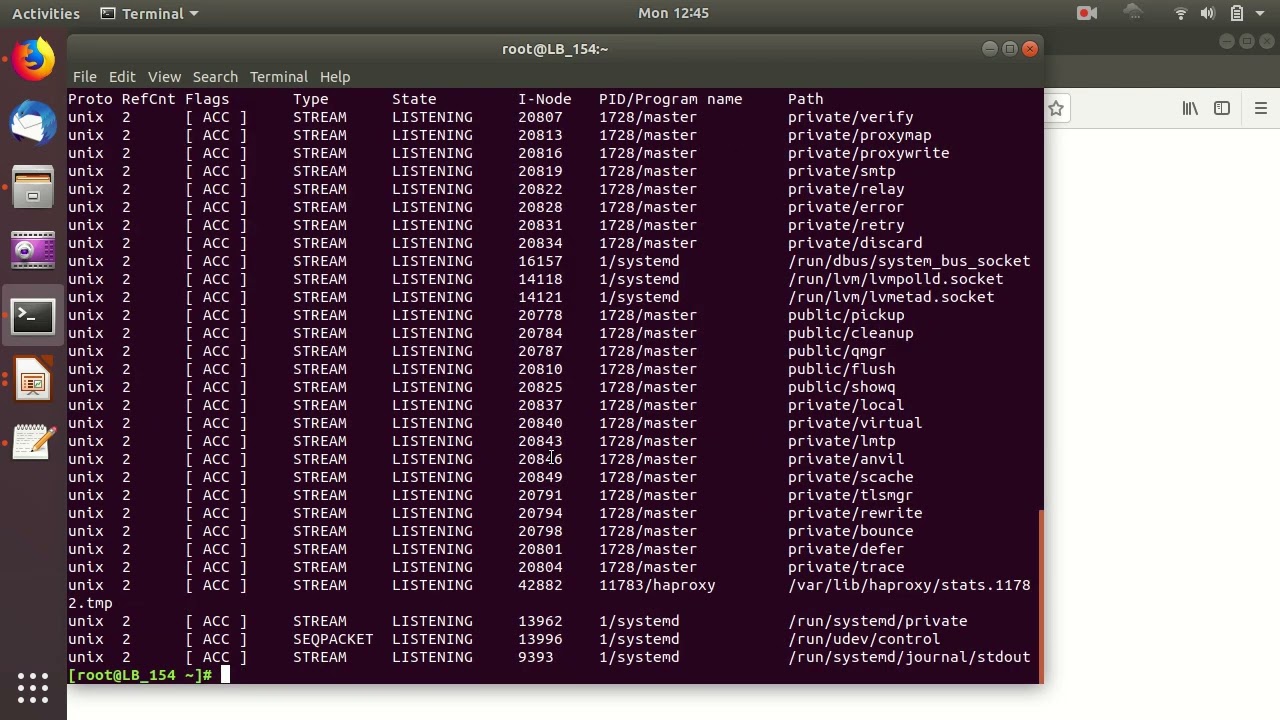Select the I-Node value '16157'

[x=540, y=261]
